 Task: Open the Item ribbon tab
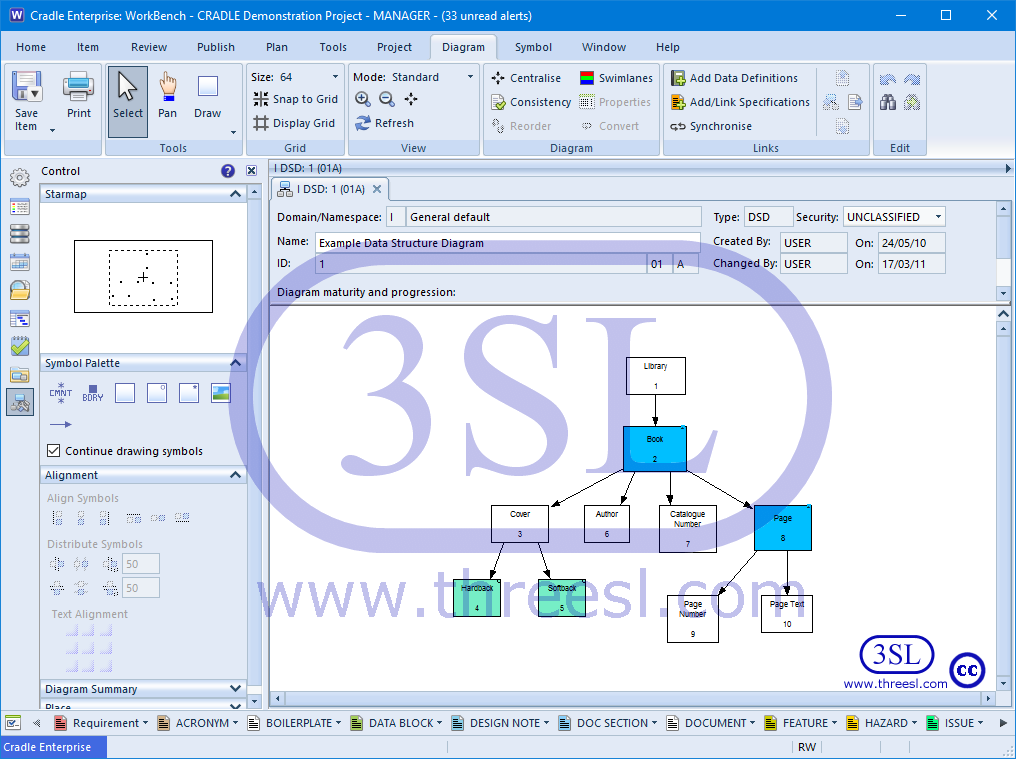[x=87, y=47]
